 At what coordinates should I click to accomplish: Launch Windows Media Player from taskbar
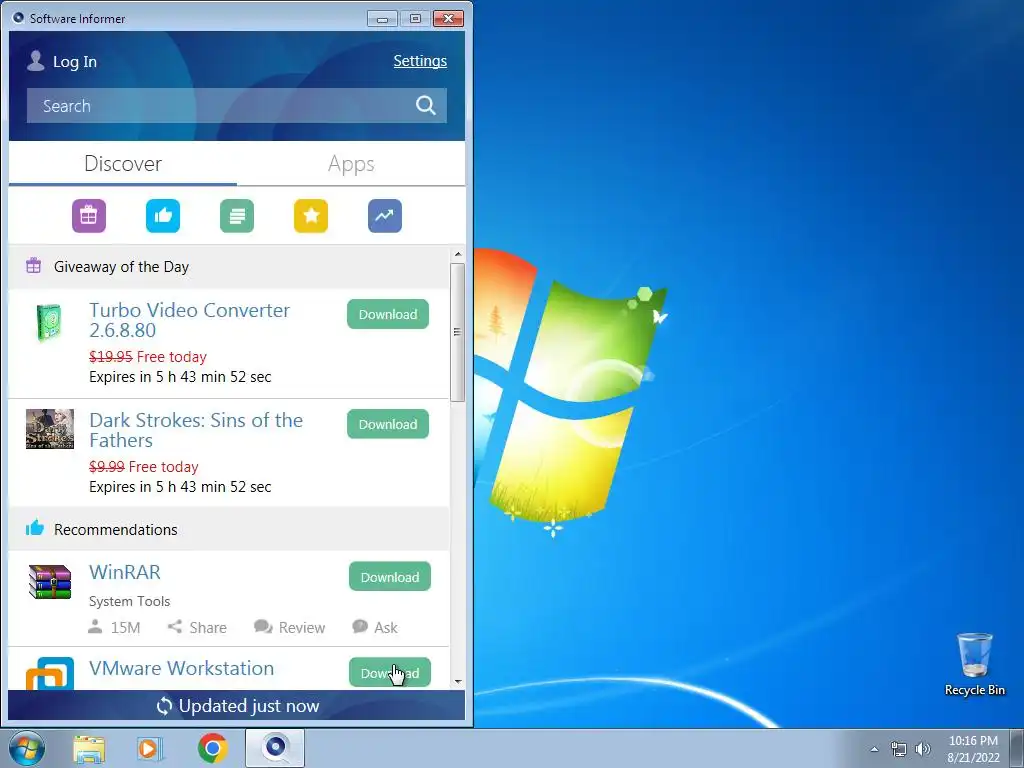[150, 748]
